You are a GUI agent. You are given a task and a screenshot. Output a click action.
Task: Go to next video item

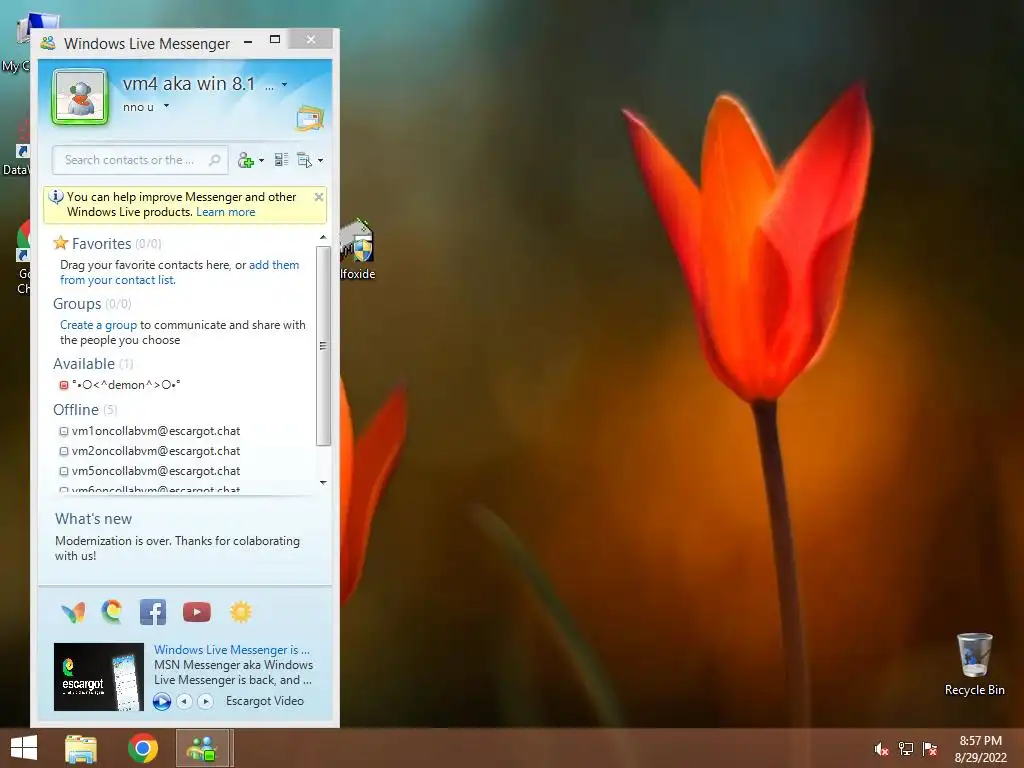click(x=205, y=701)
